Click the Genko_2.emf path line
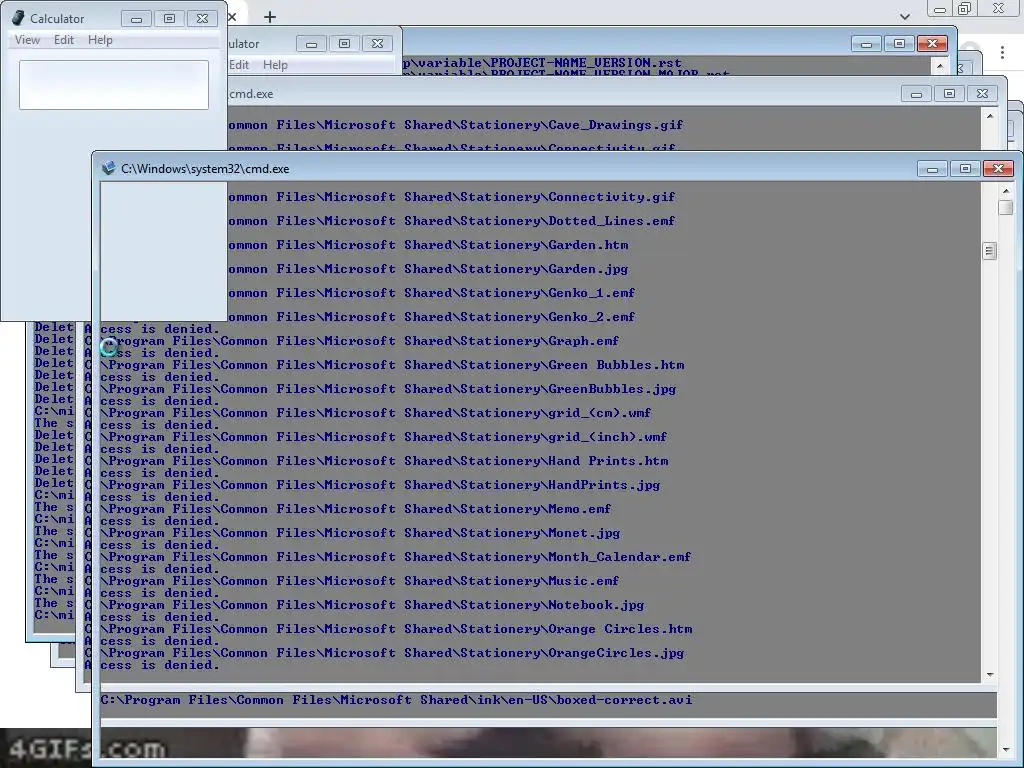The width and height of the screenshot is (1024, 768). pyautogui.click(x=432, y=317)
